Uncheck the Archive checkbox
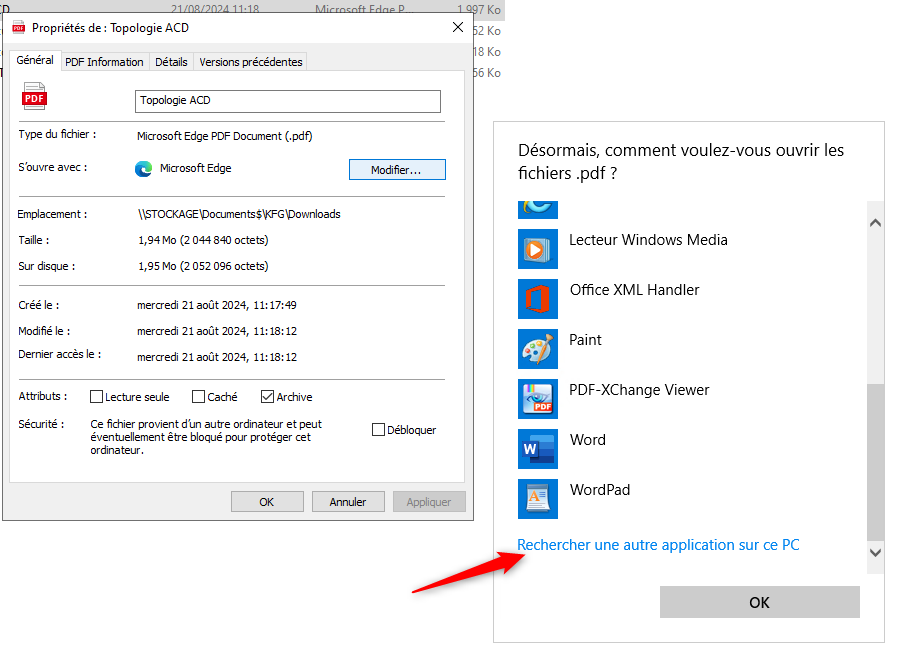The width and height of the screenshot is (919, 648). (x=267, y=397)
